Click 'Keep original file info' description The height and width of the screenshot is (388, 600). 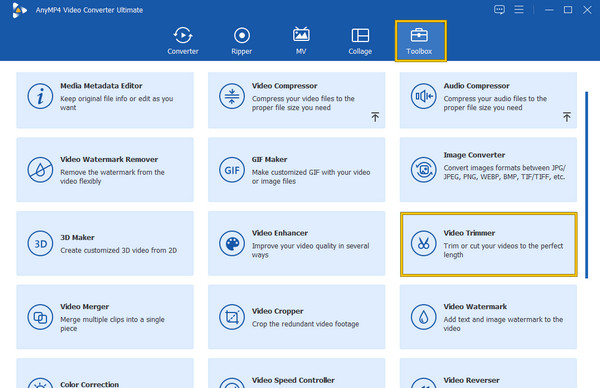(116, 103)
